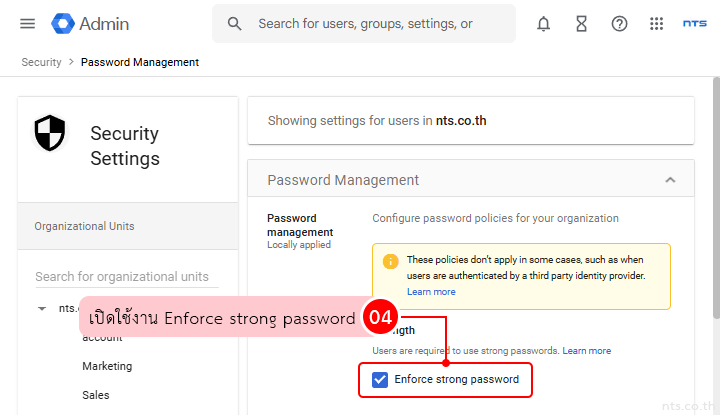Click the NTS account avatar
The width and height of the screenshot is (720, 415).
tap(694, 23)
